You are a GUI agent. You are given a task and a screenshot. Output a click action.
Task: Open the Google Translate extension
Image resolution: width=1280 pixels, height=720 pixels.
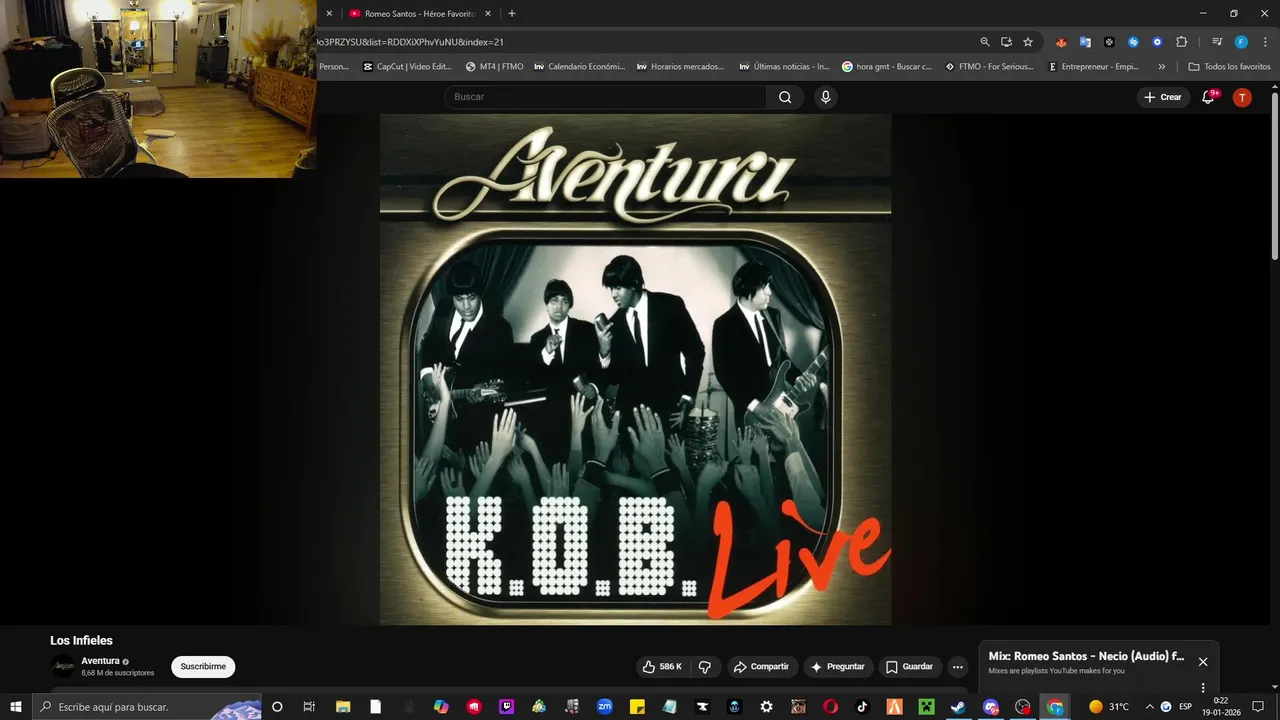[1085, 42]
